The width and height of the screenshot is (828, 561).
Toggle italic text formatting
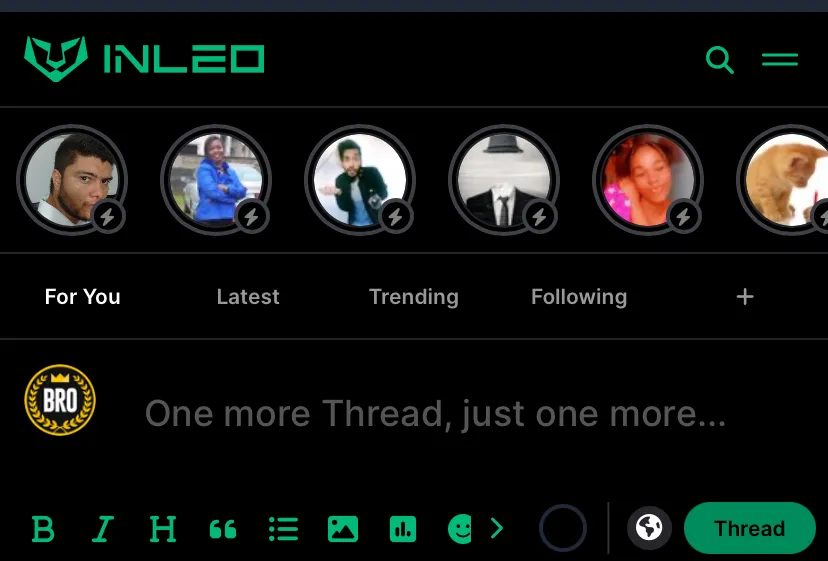[x=102, y=529]
